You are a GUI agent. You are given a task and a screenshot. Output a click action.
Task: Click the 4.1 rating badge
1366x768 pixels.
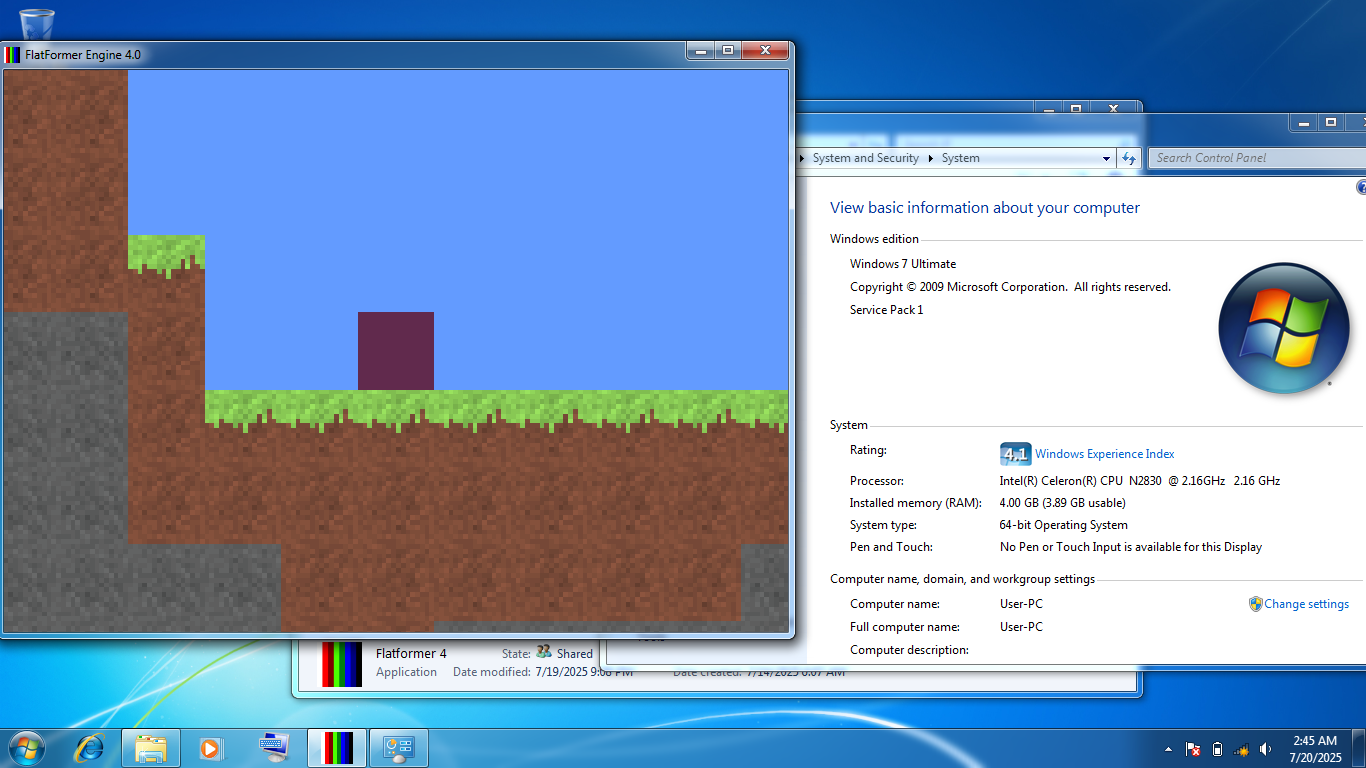1015,454
